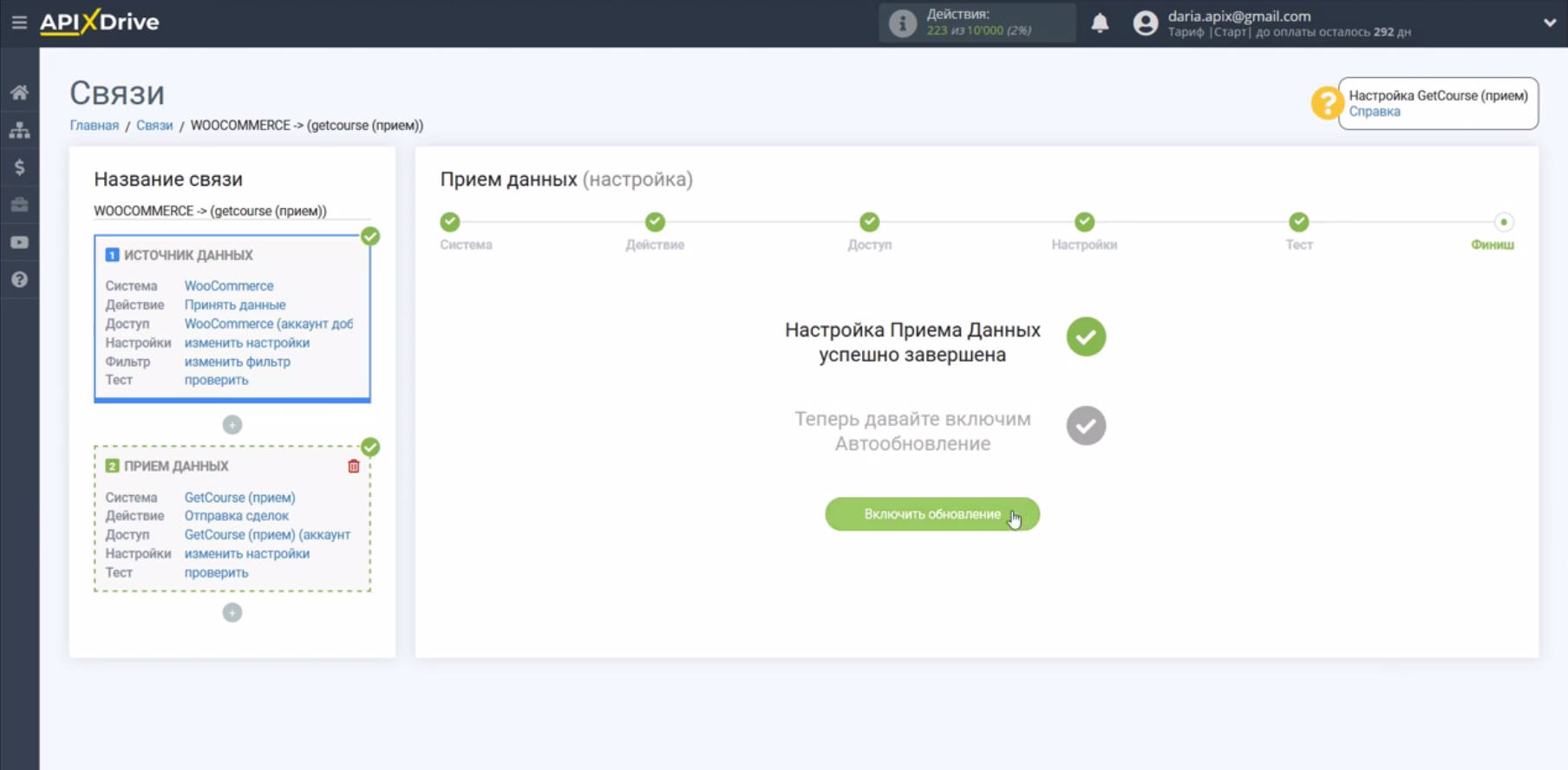Screen dimensions: 1568x770
Task: Open the home icon in sidebar
Action: [19, 93]
